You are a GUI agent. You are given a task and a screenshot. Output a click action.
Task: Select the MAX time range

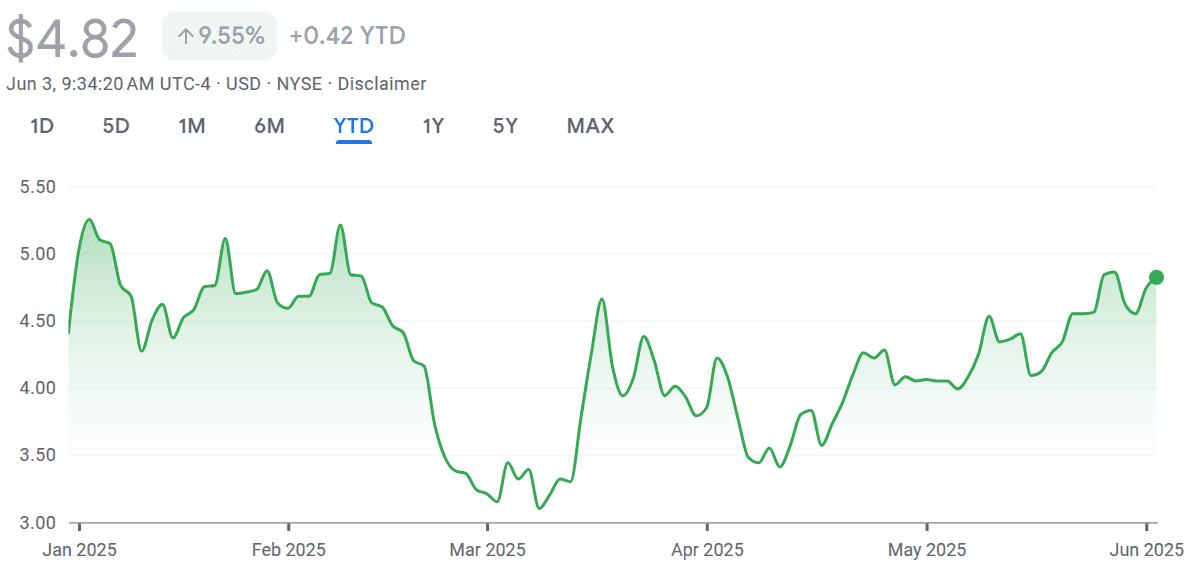[x=590, y=126]
